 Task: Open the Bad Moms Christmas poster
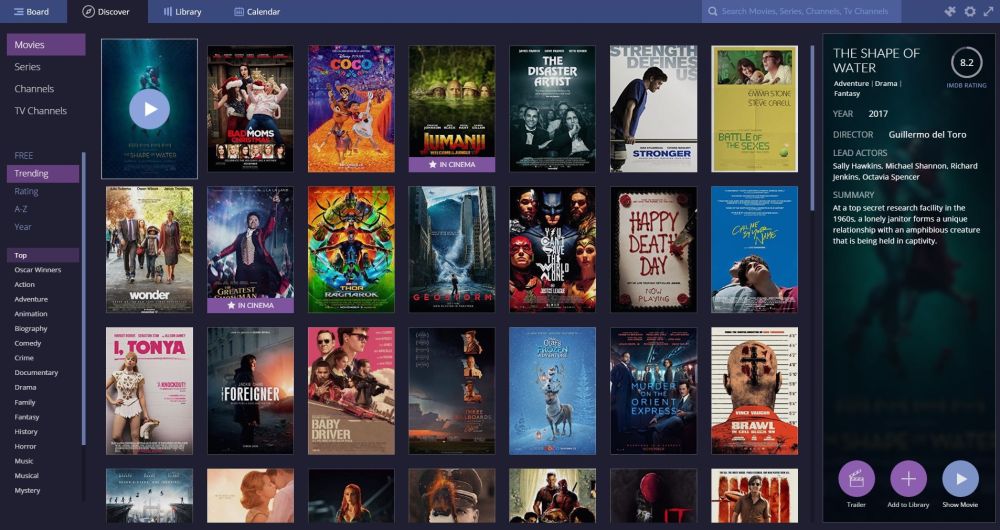(250, 108)
